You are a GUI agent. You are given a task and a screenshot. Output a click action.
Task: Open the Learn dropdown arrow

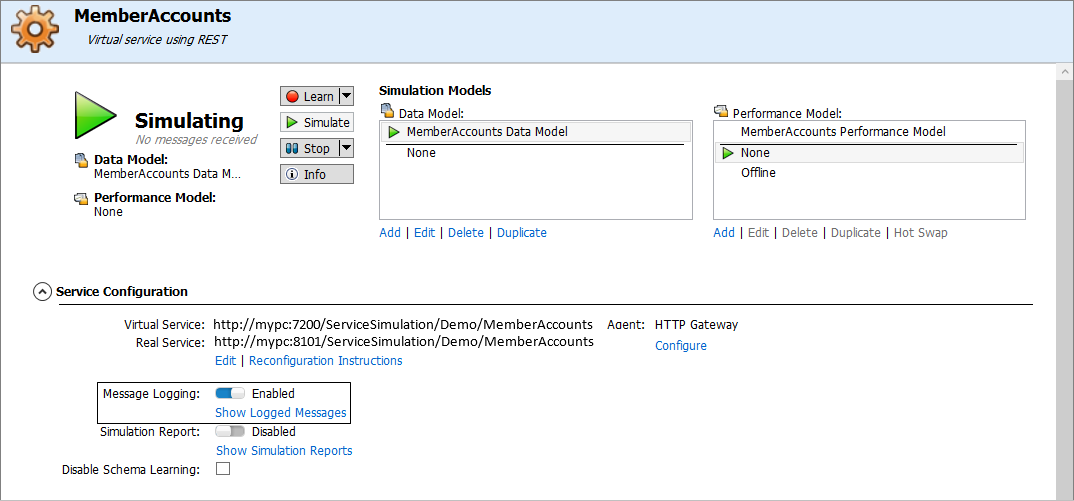346,96
